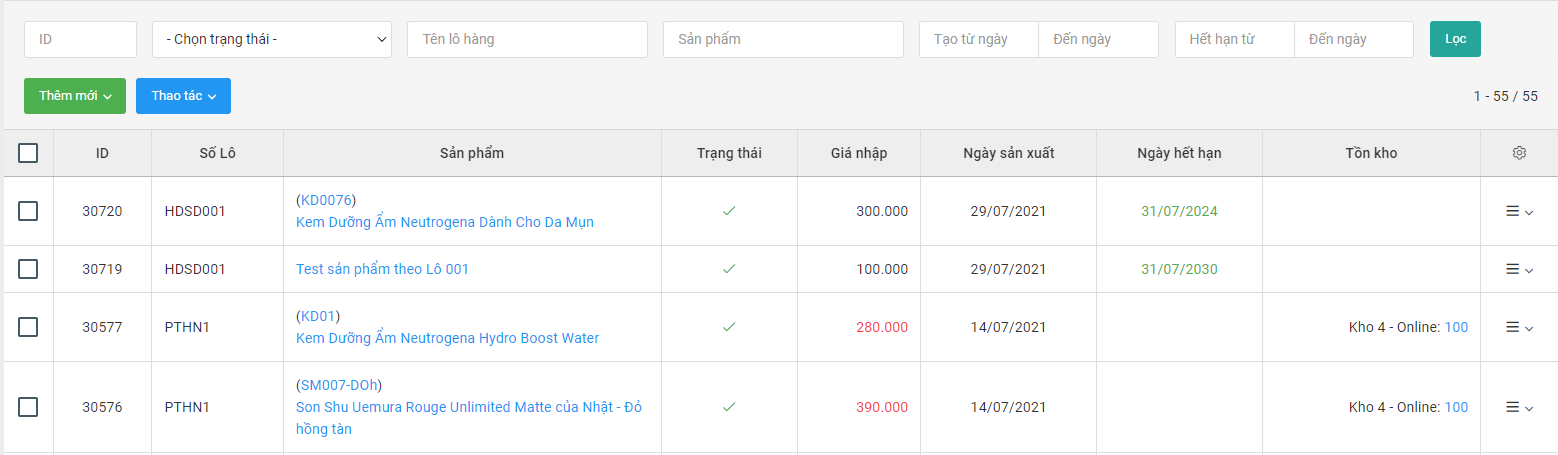Open row actions menu for batch 30577
The height and width of the screenshot is (455, 1558).
coord(1519,327)
